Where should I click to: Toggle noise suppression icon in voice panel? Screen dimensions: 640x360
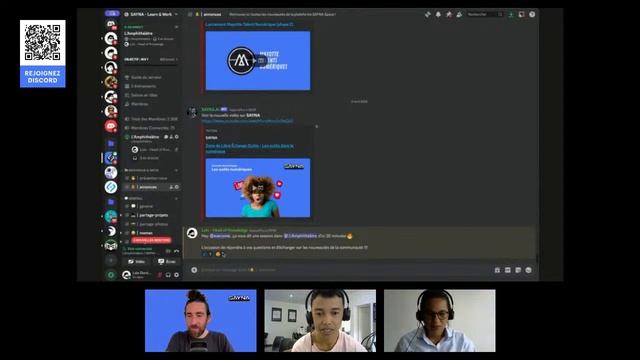coord(168,251)
